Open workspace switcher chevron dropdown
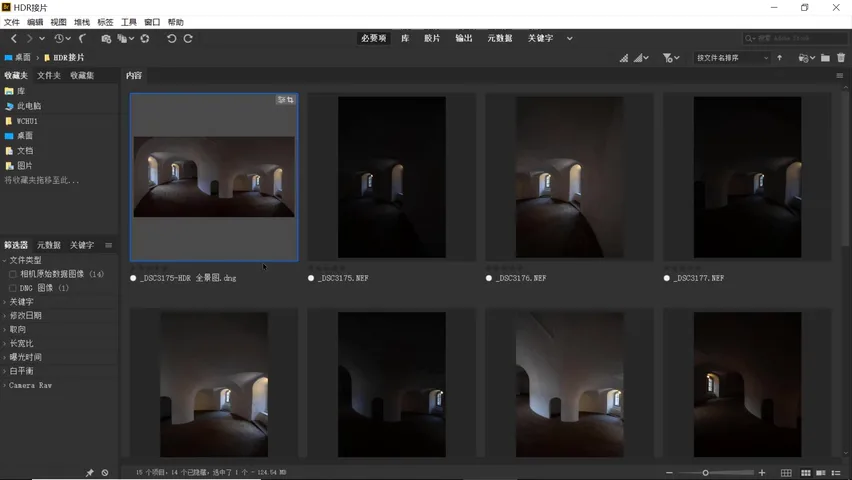 click(569, 39)
